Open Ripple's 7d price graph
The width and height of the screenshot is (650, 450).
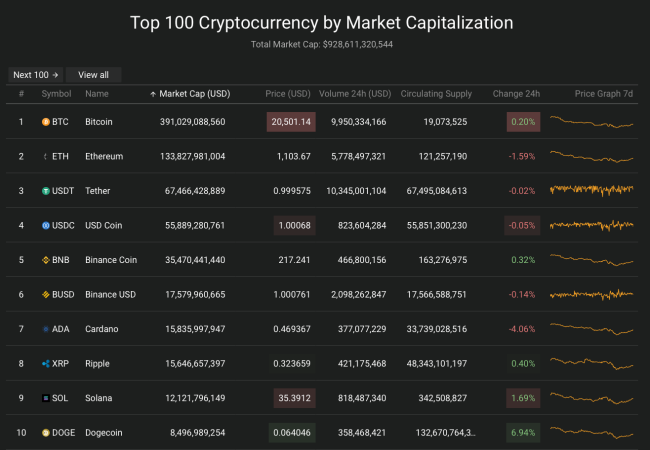(592, 363)
